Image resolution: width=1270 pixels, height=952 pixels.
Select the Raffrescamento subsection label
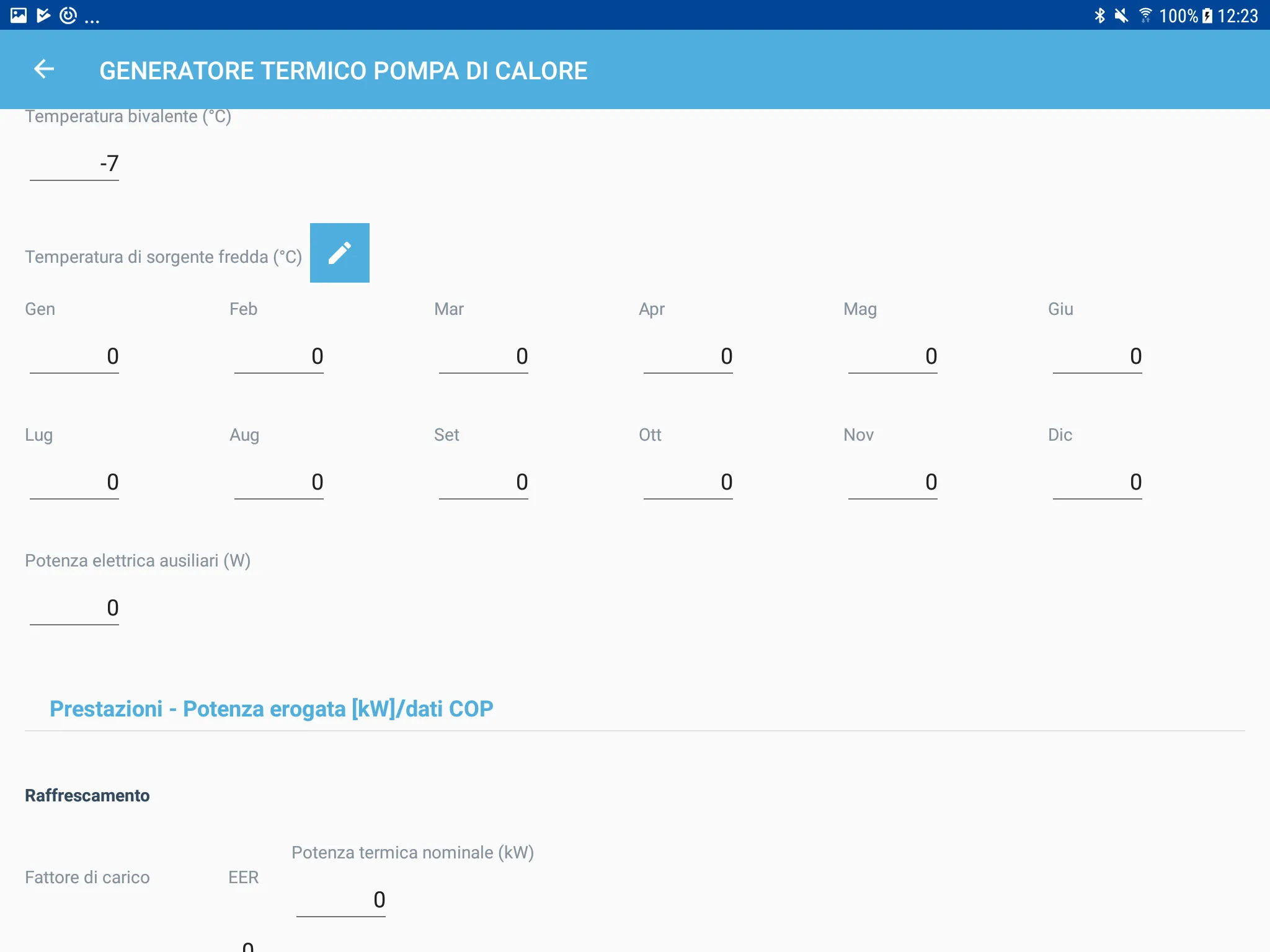tap(87, 796)
